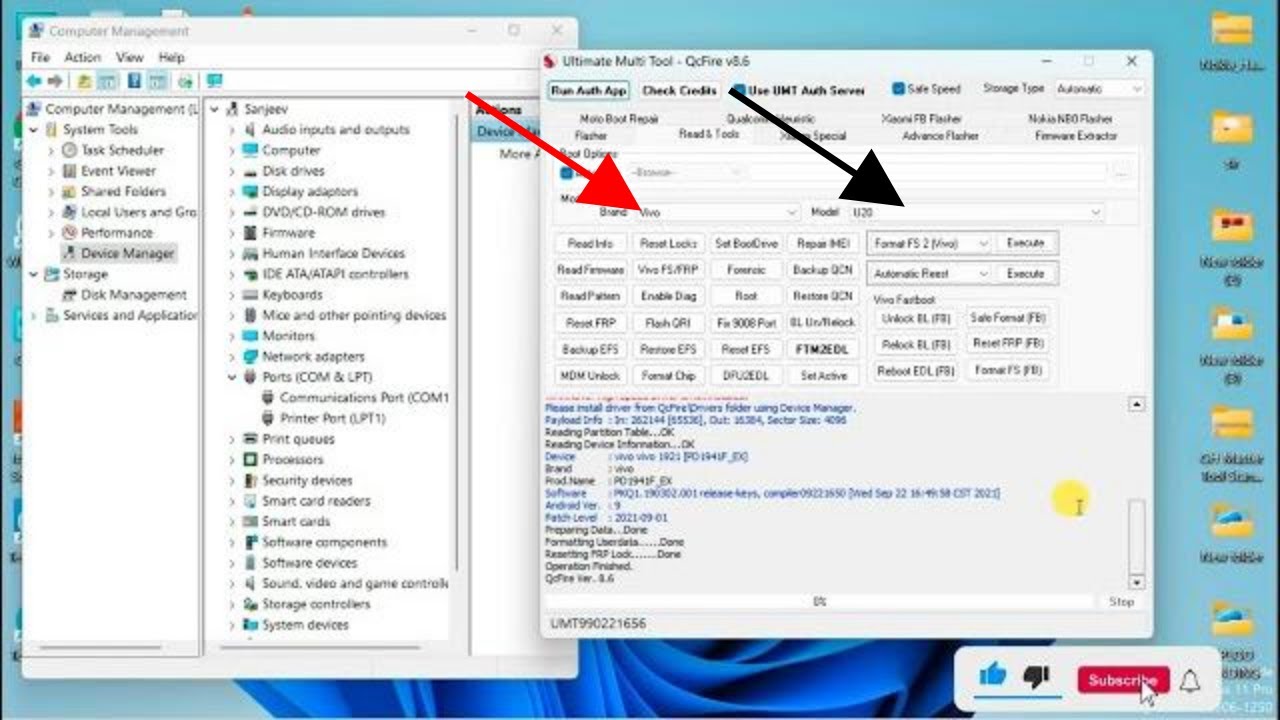This screenshot has width=1280, height=720.
Task: Click the Display adaptors icon
Action: [251, 191]
